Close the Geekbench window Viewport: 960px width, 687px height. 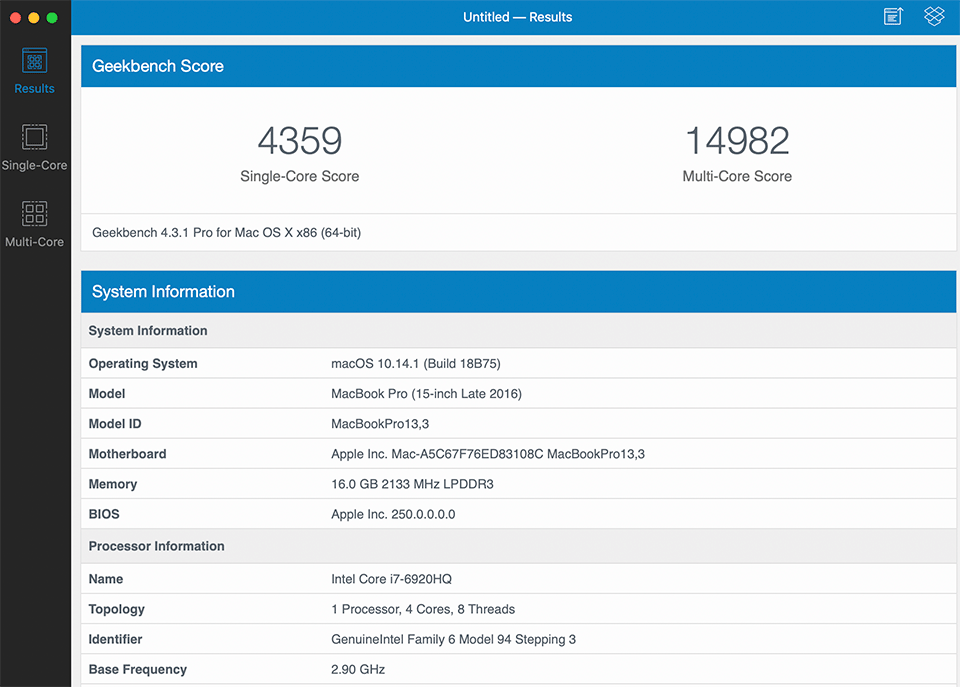coord(16,18)
